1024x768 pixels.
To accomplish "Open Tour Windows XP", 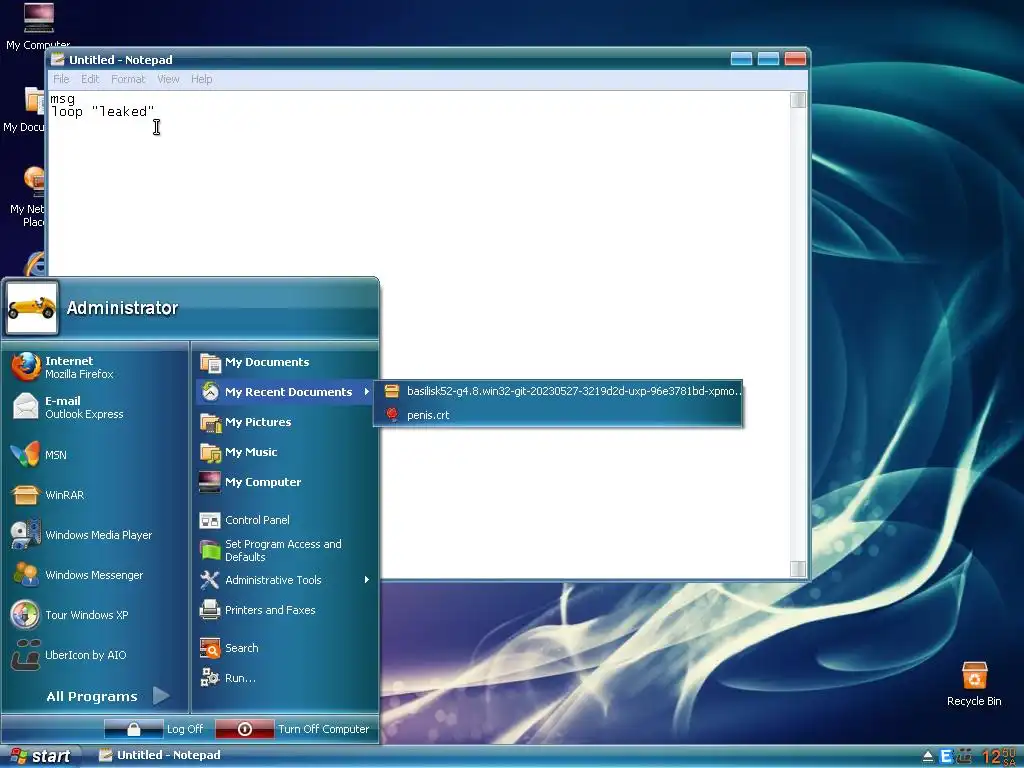I will [x=95, y=615].
